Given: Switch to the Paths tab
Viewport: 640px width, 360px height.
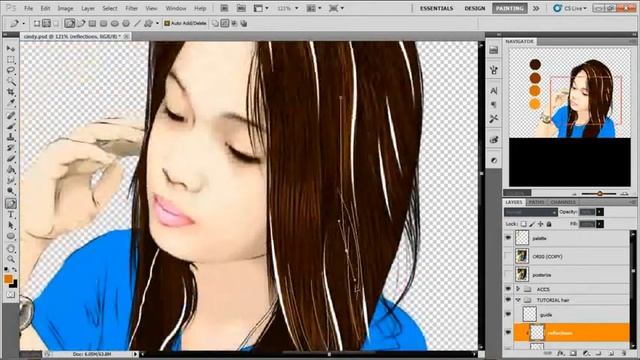Looking at the screenshot, I should point(536,202).
